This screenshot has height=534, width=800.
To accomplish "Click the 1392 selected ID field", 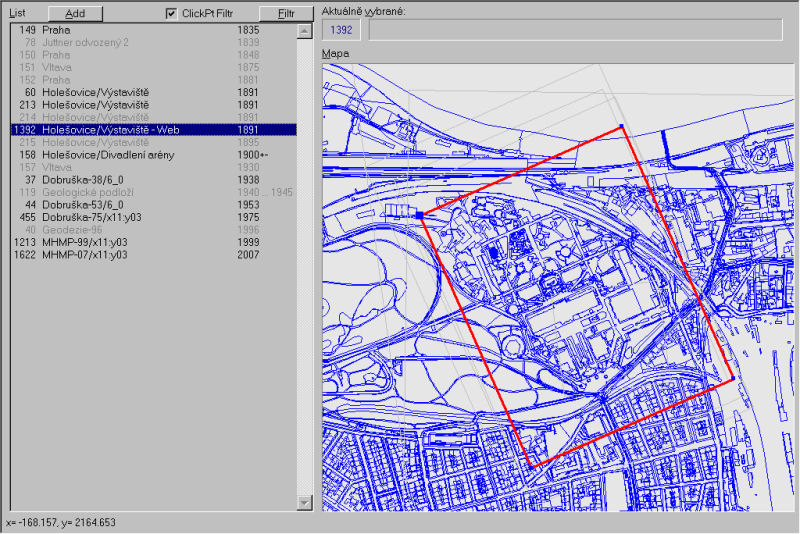I will coord(342,30).
